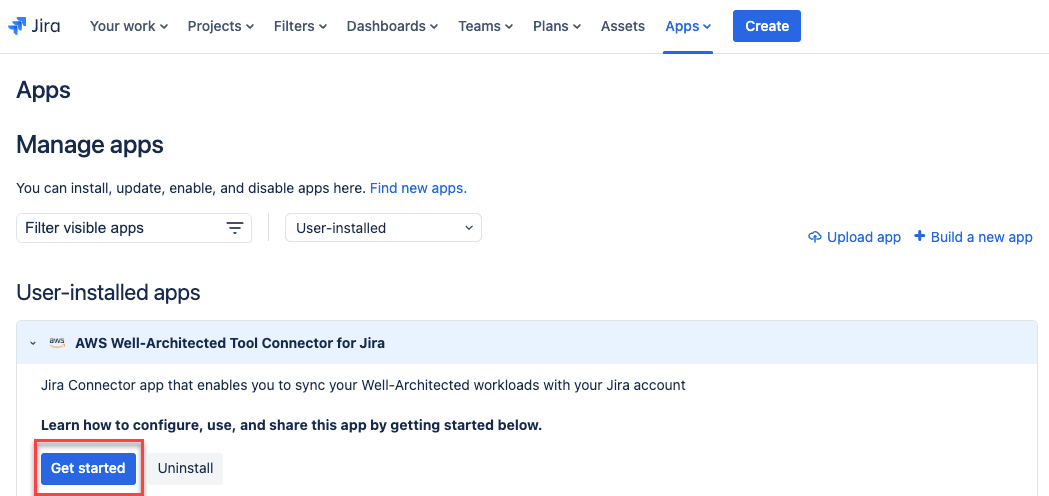Open the Teams menu

click(486, 26)
